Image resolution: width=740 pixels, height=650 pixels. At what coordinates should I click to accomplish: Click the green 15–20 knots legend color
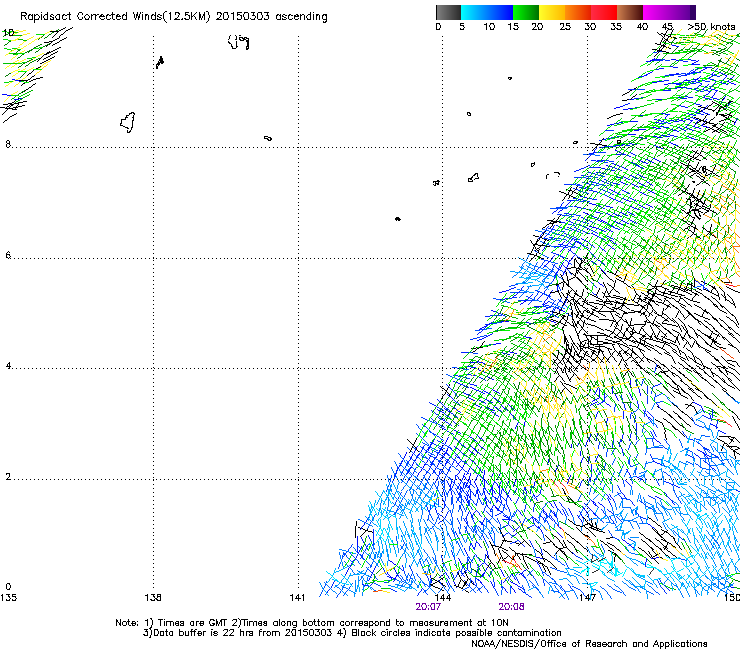point(526,12)
